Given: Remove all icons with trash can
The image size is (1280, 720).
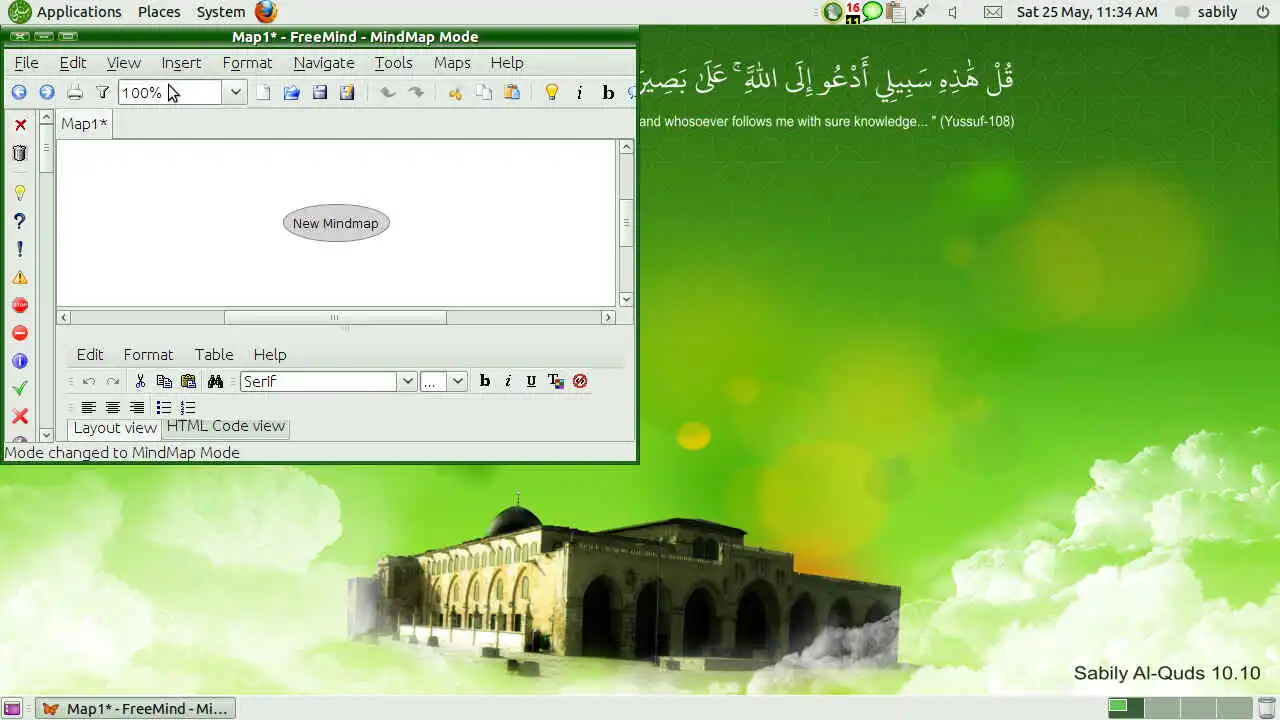Looking at the screenshot, I should pyautogui.click(x=20, y=153).
